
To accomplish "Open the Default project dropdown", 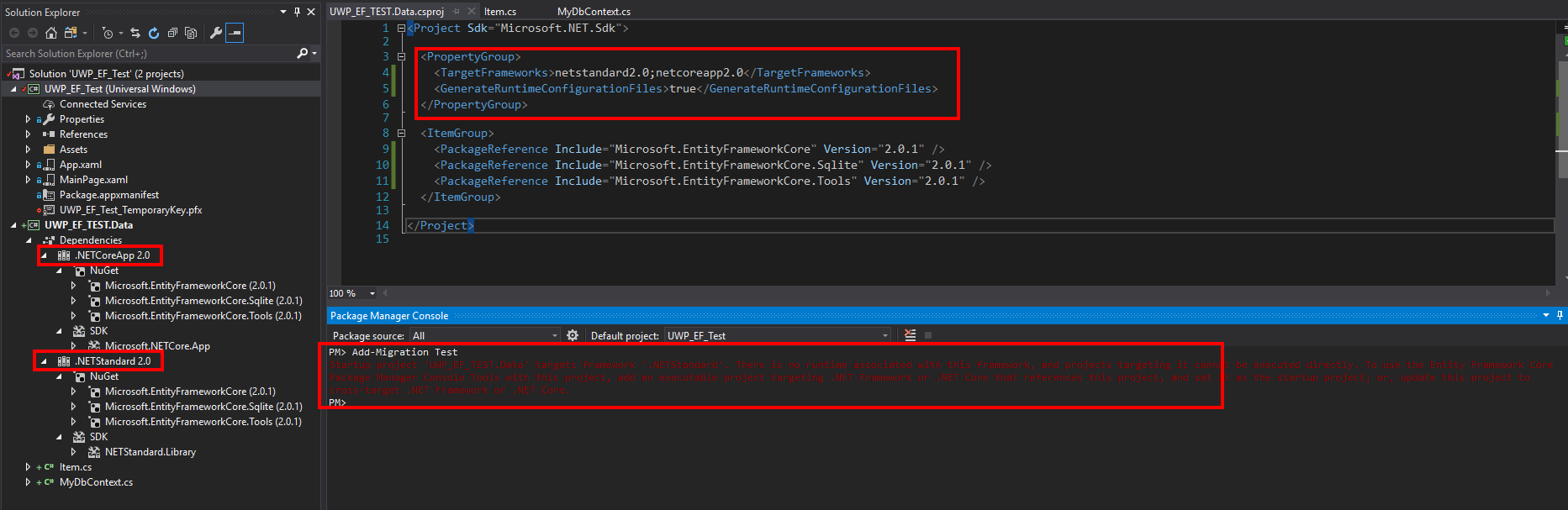I will click(777, 335).
